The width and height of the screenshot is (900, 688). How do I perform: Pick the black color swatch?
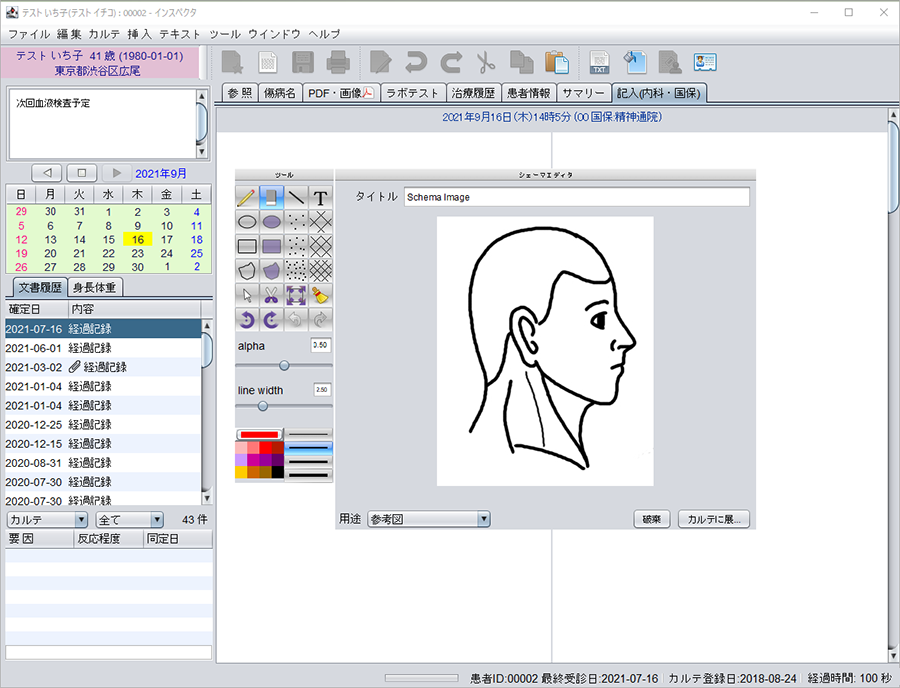click(x=278, y=473)
